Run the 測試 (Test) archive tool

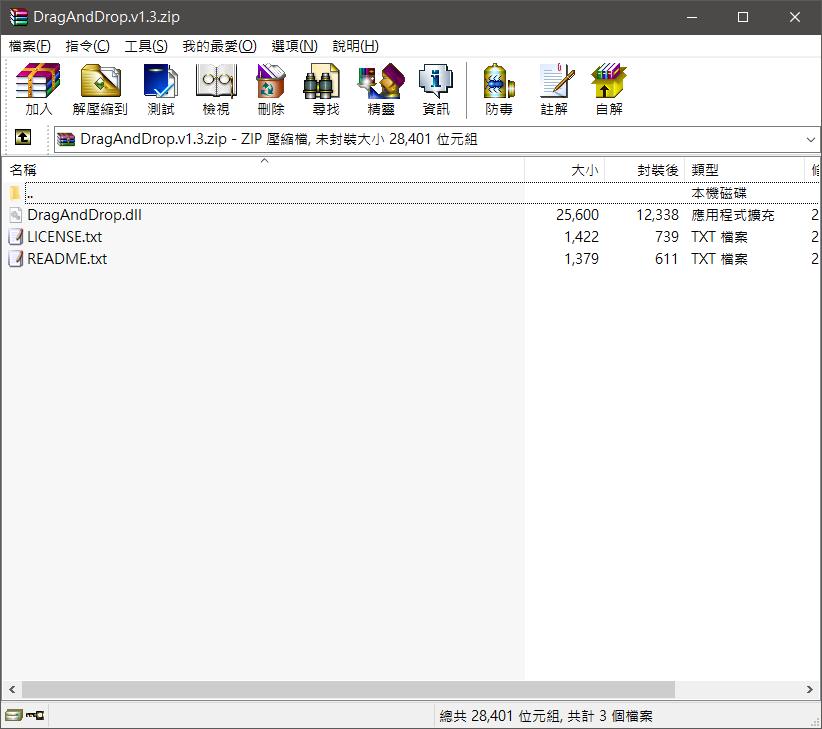click(160, 90)
